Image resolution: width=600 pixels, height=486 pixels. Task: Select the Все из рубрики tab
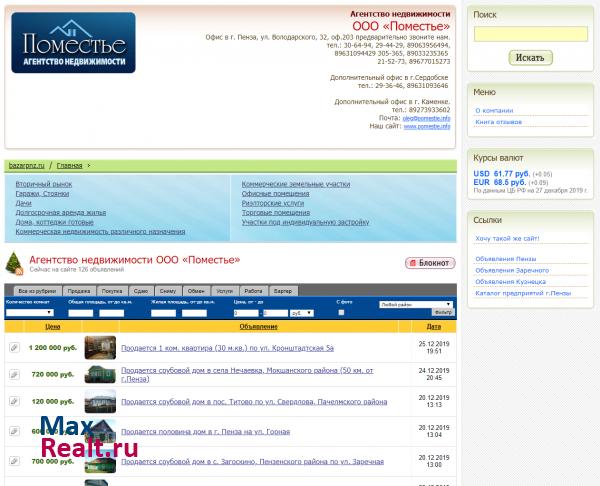[37, 291]
